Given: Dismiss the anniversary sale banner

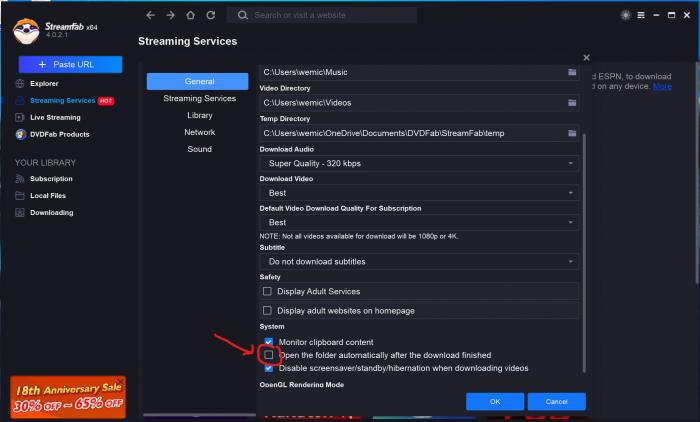Looking at the screenshot, I should click(120, 381).
